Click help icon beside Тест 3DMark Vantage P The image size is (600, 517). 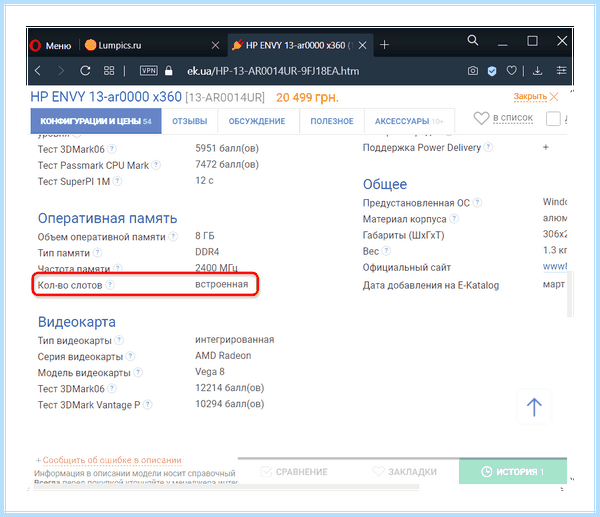[x=148, y=404]
